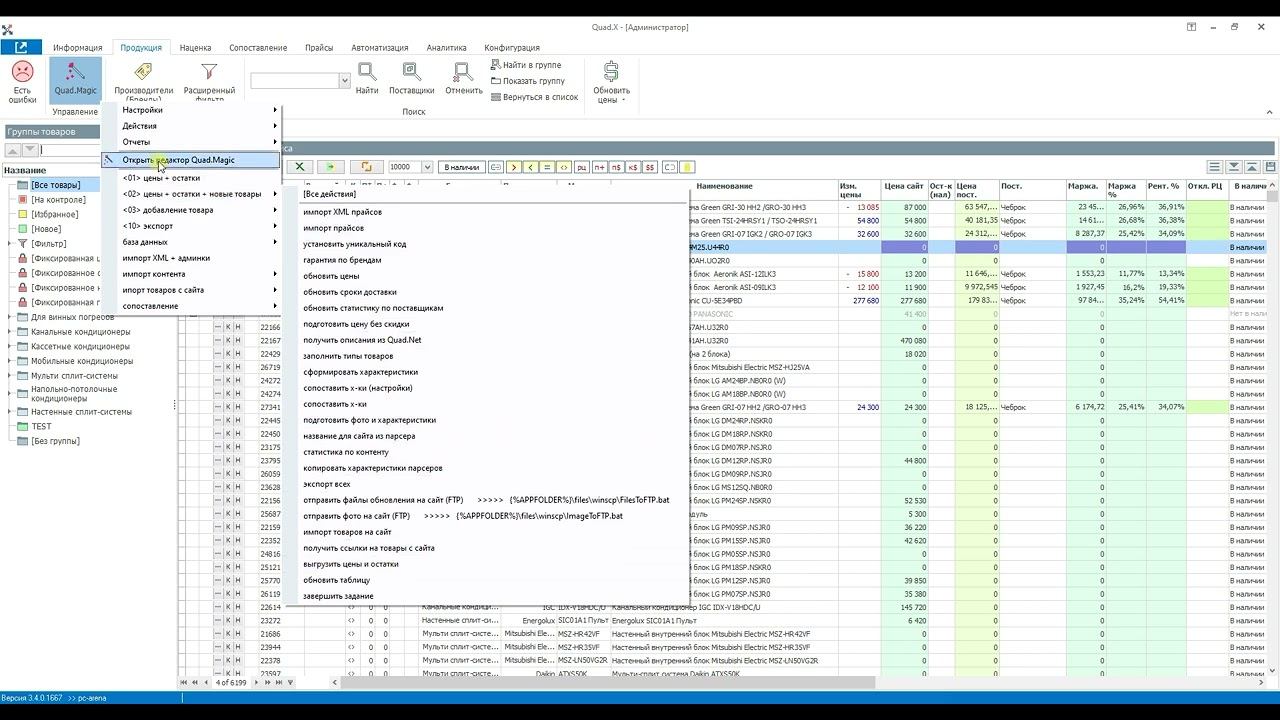Image resolution: width=1280 pixels, height=720 pixels.
Task: Toggle the 'п+' filter button
Action: (599, 167)
